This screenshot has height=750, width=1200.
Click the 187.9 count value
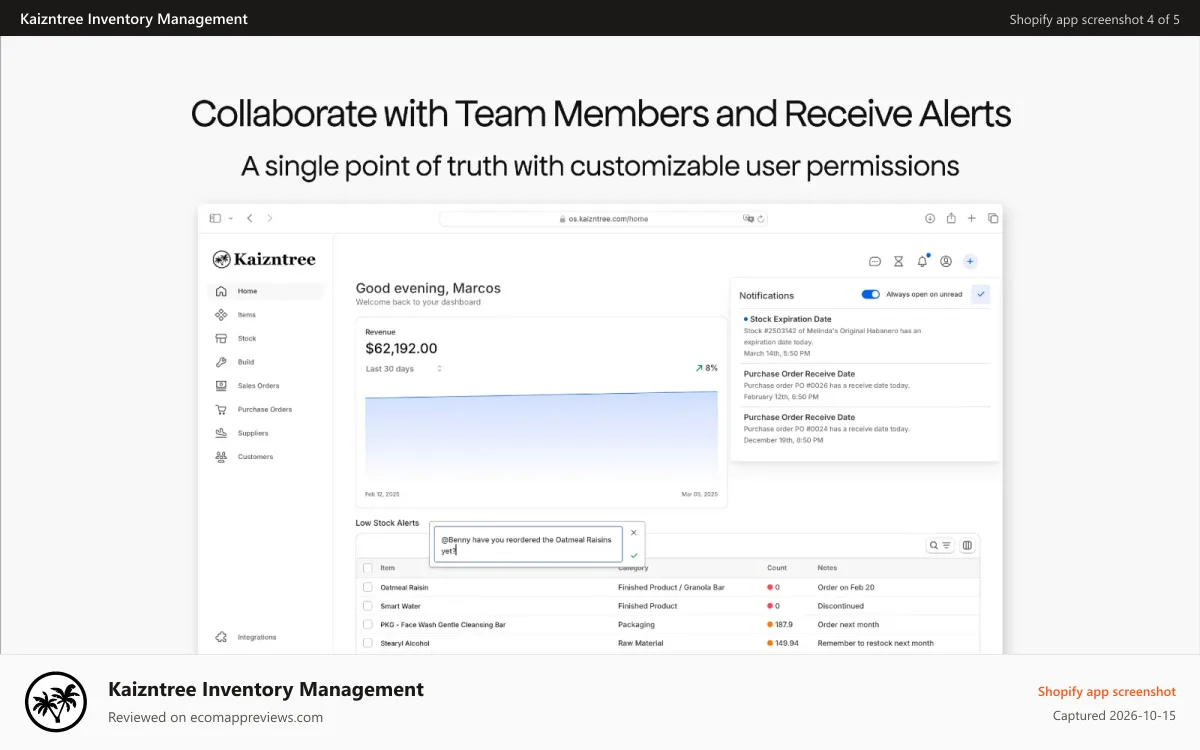(x=784, y=624)
